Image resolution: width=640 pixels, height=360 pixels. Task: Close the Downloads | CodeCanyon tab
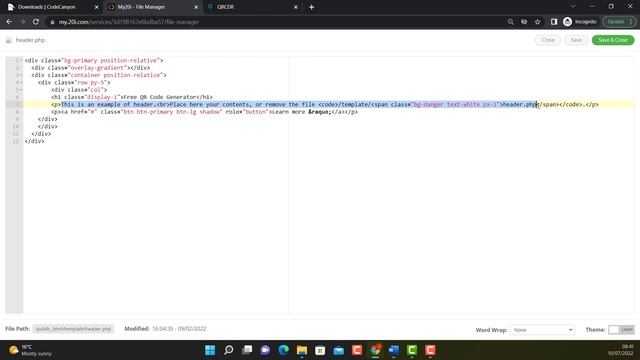point(97,7)
